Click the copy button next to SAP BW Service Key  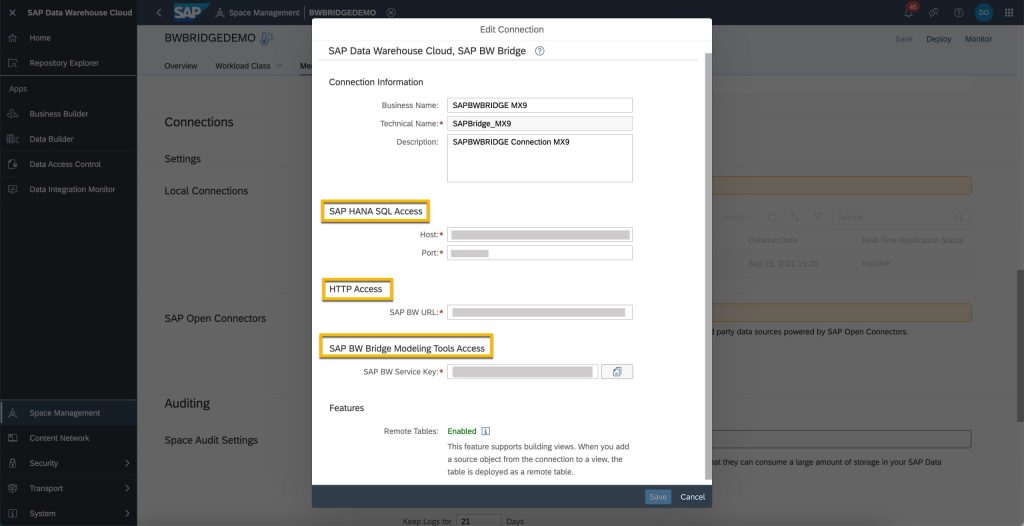617,372
